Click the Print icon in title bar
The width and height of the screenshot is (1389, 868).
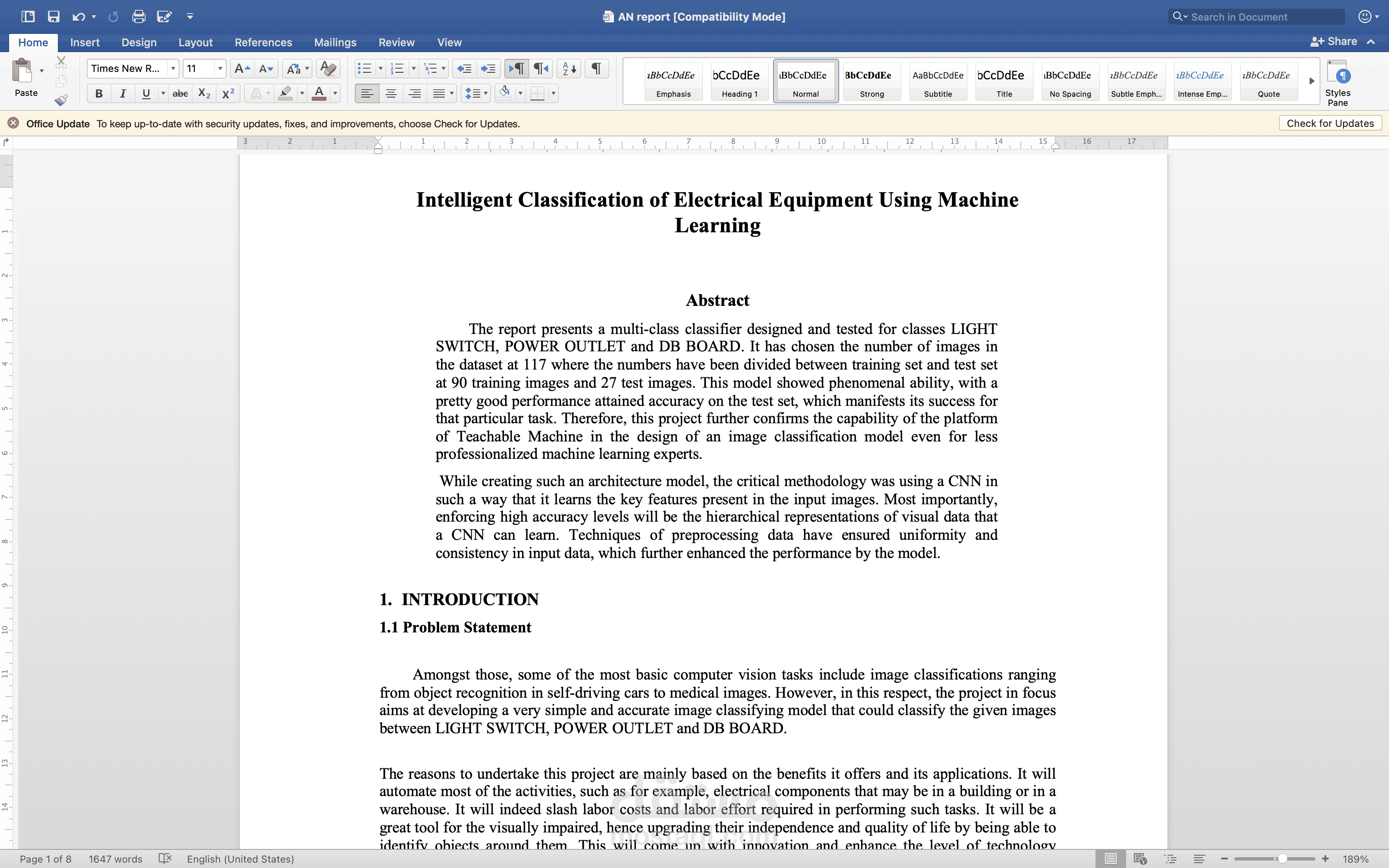click(138, 17)
